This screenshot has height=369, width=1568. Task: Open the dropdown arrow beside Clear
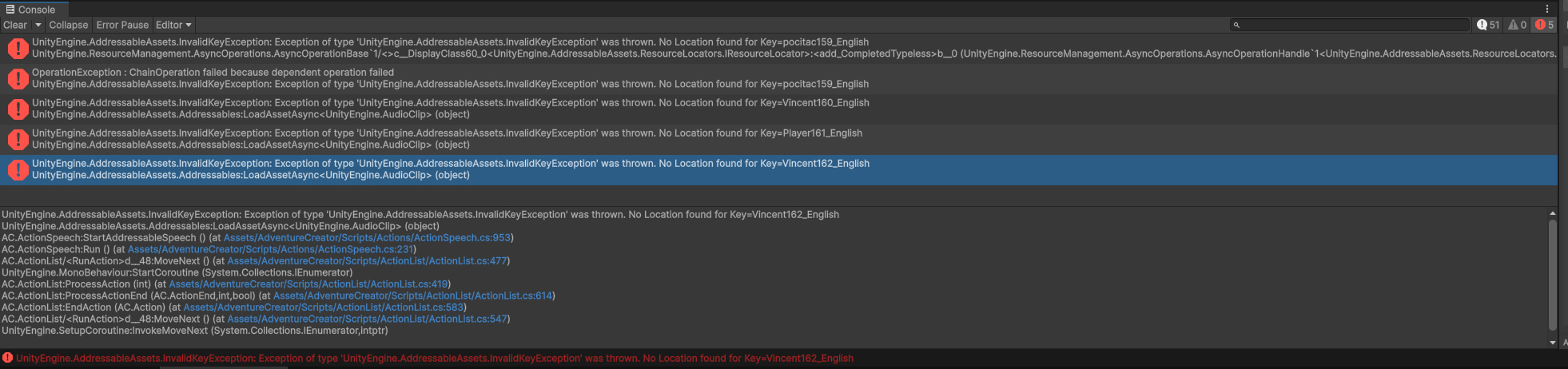38,25
